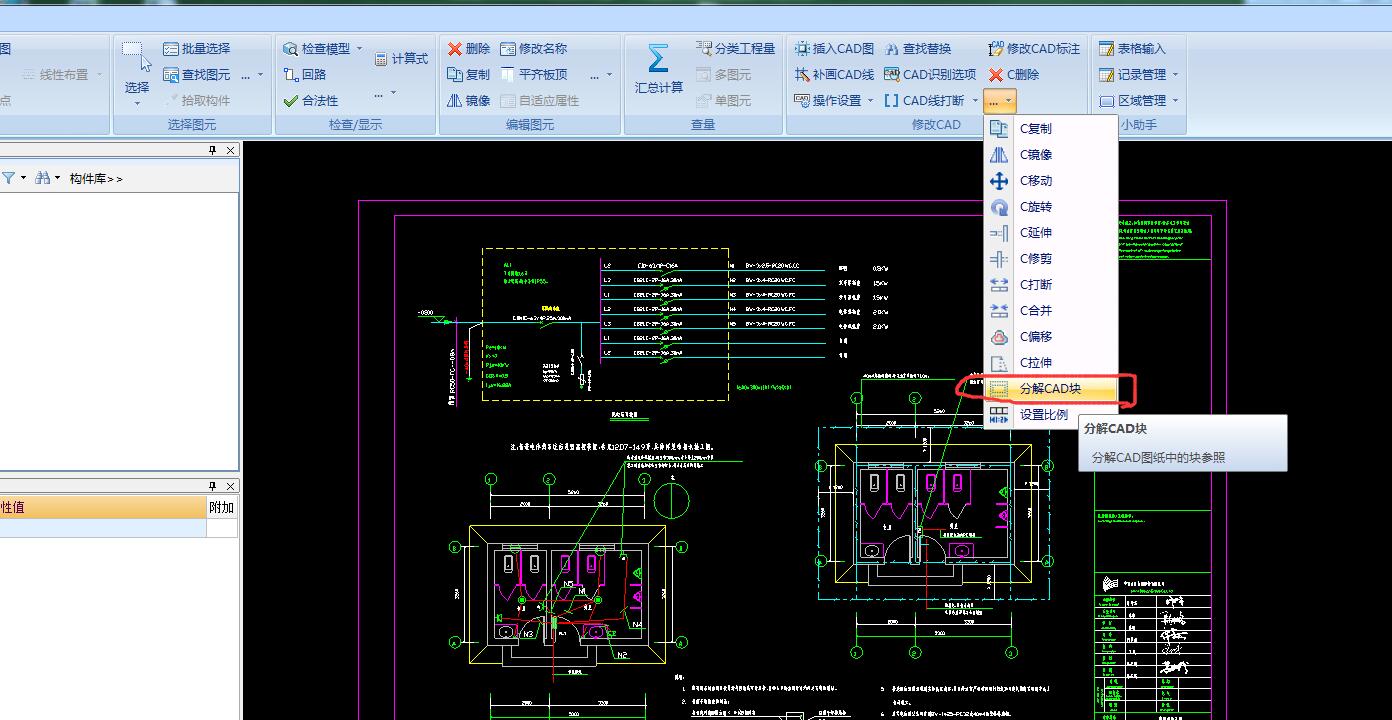
Task: Click the 附加 column header
Action: click(222, 507)
